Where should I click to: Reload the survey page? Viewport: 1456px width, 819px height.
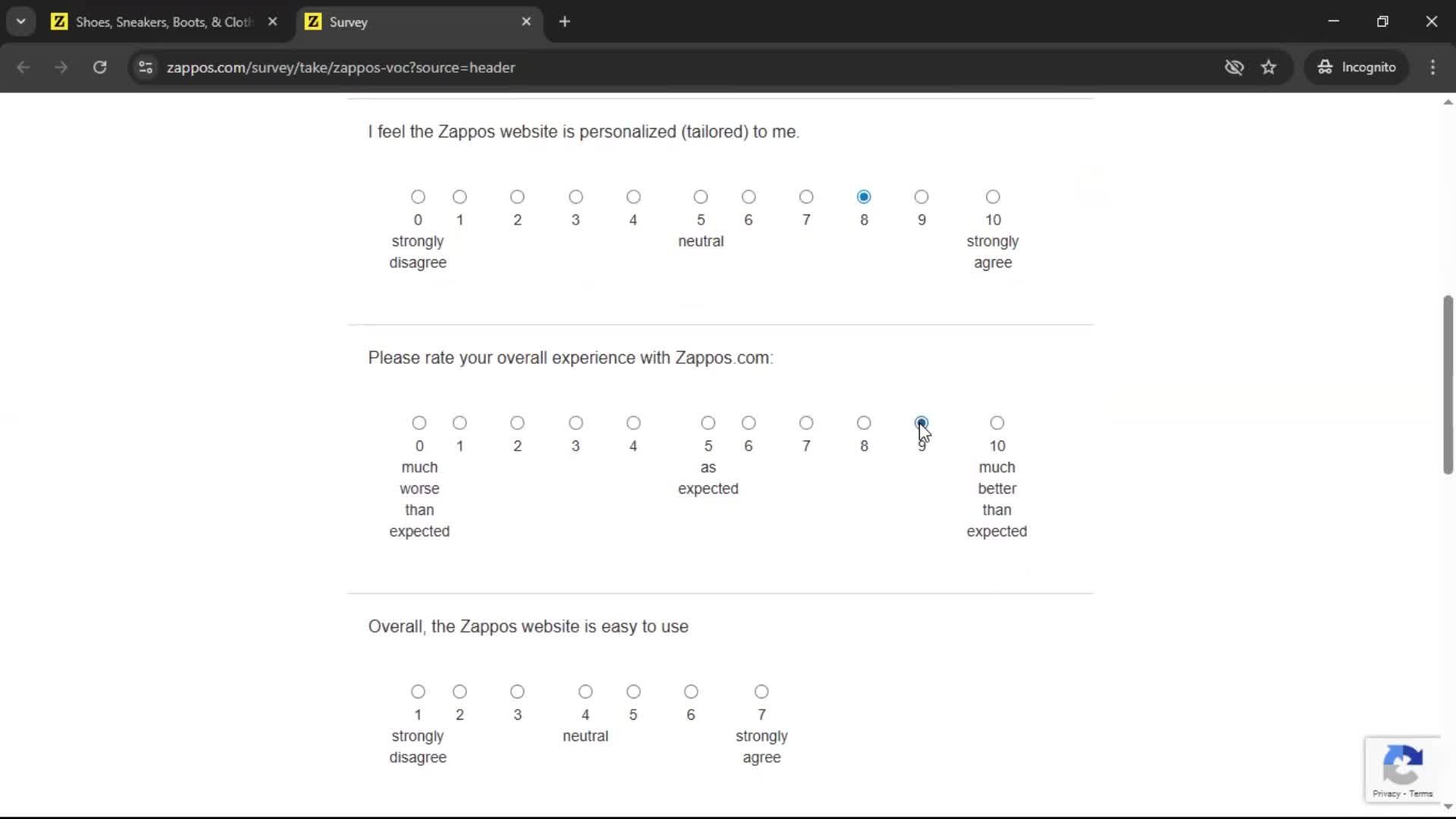coord(99,67)
